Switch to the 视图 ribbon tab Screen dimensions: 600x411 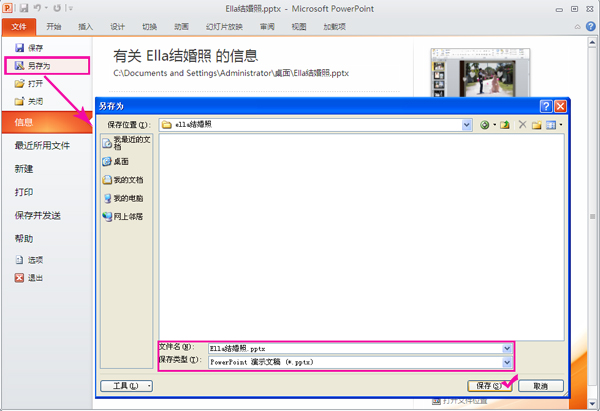(299, 26)
